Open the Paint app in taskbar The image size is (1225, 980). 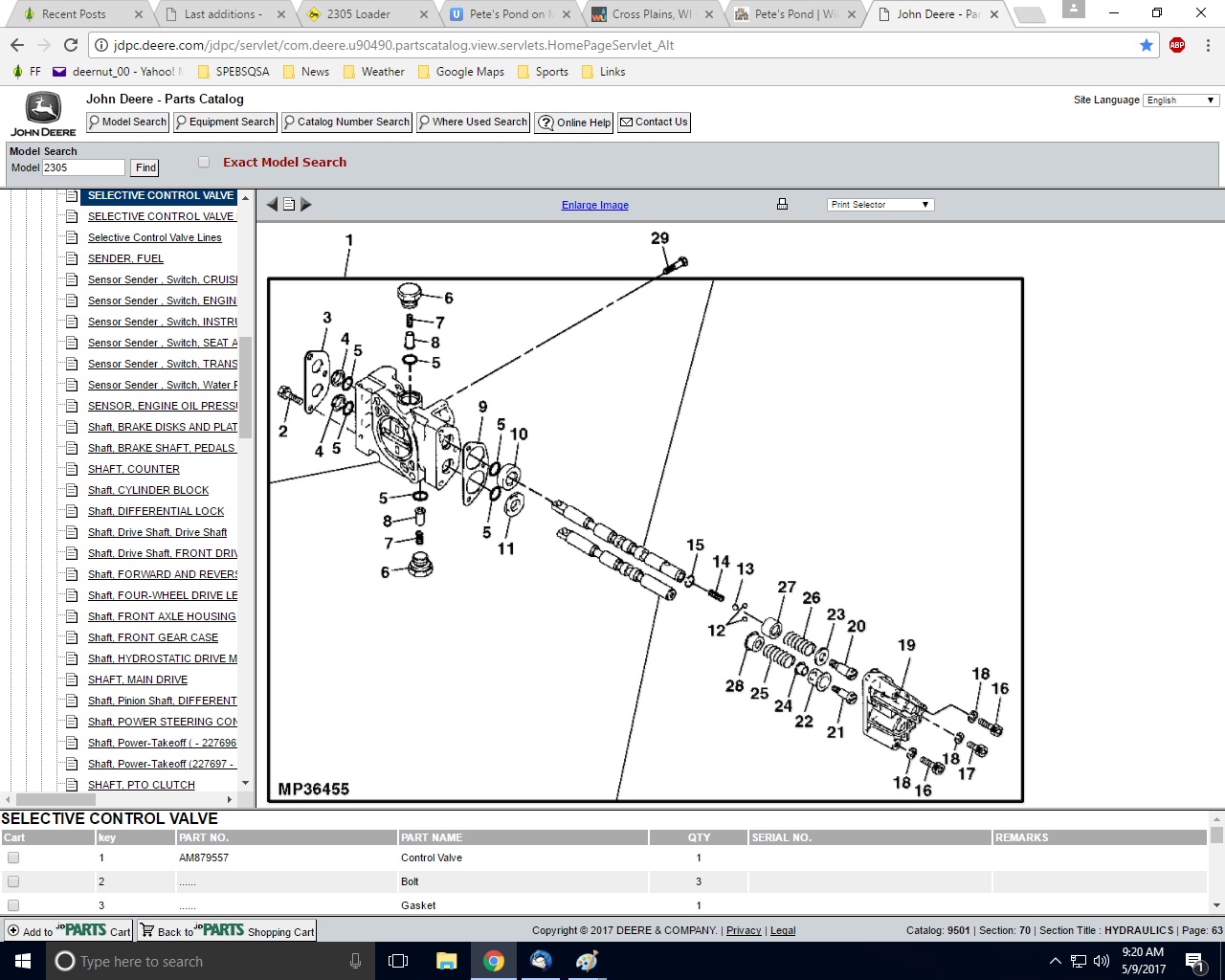[588, 961]
